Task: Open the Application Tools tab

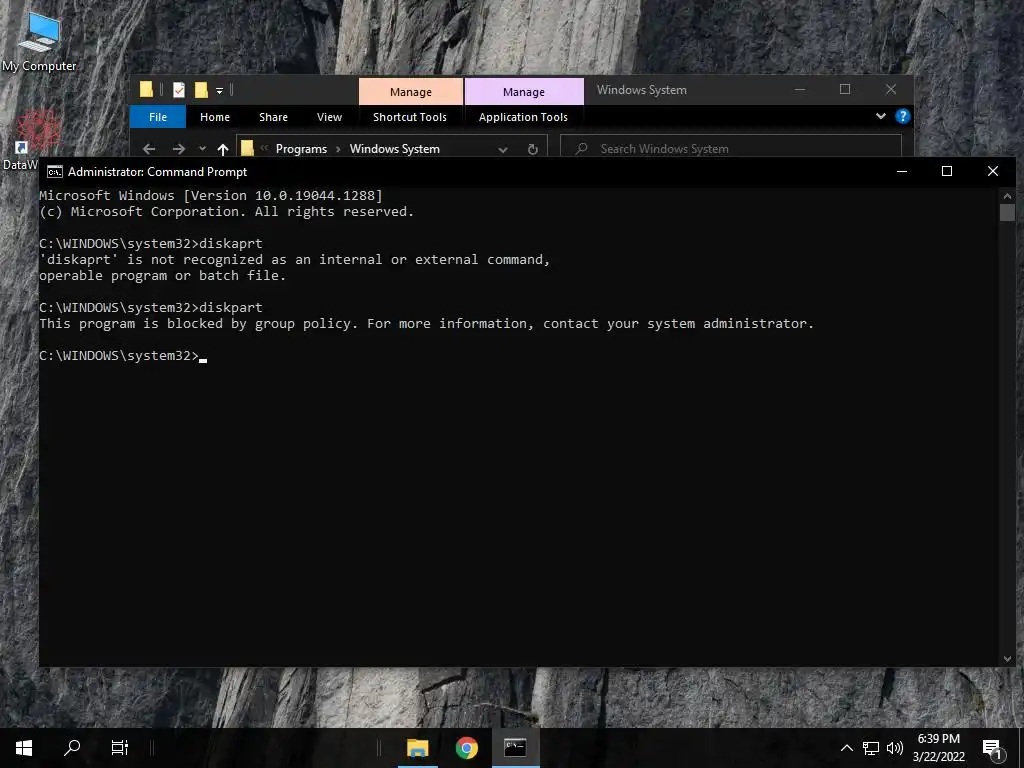Action: tap(523, 117)
